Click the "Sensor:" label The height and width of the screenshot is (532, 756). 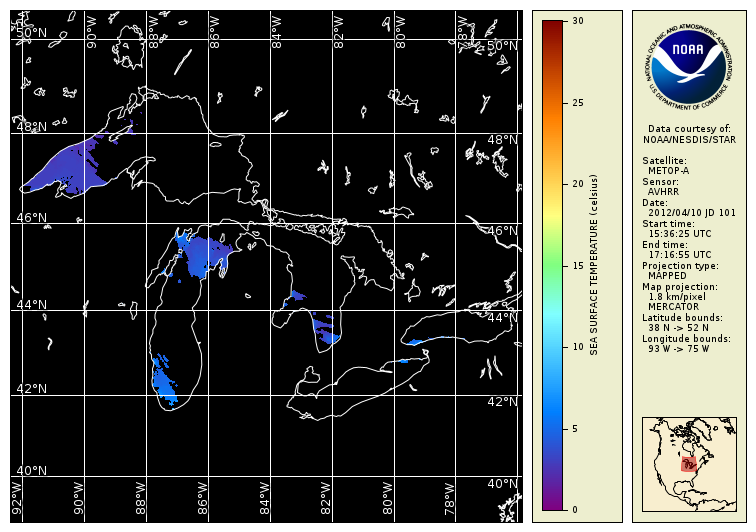660,182
